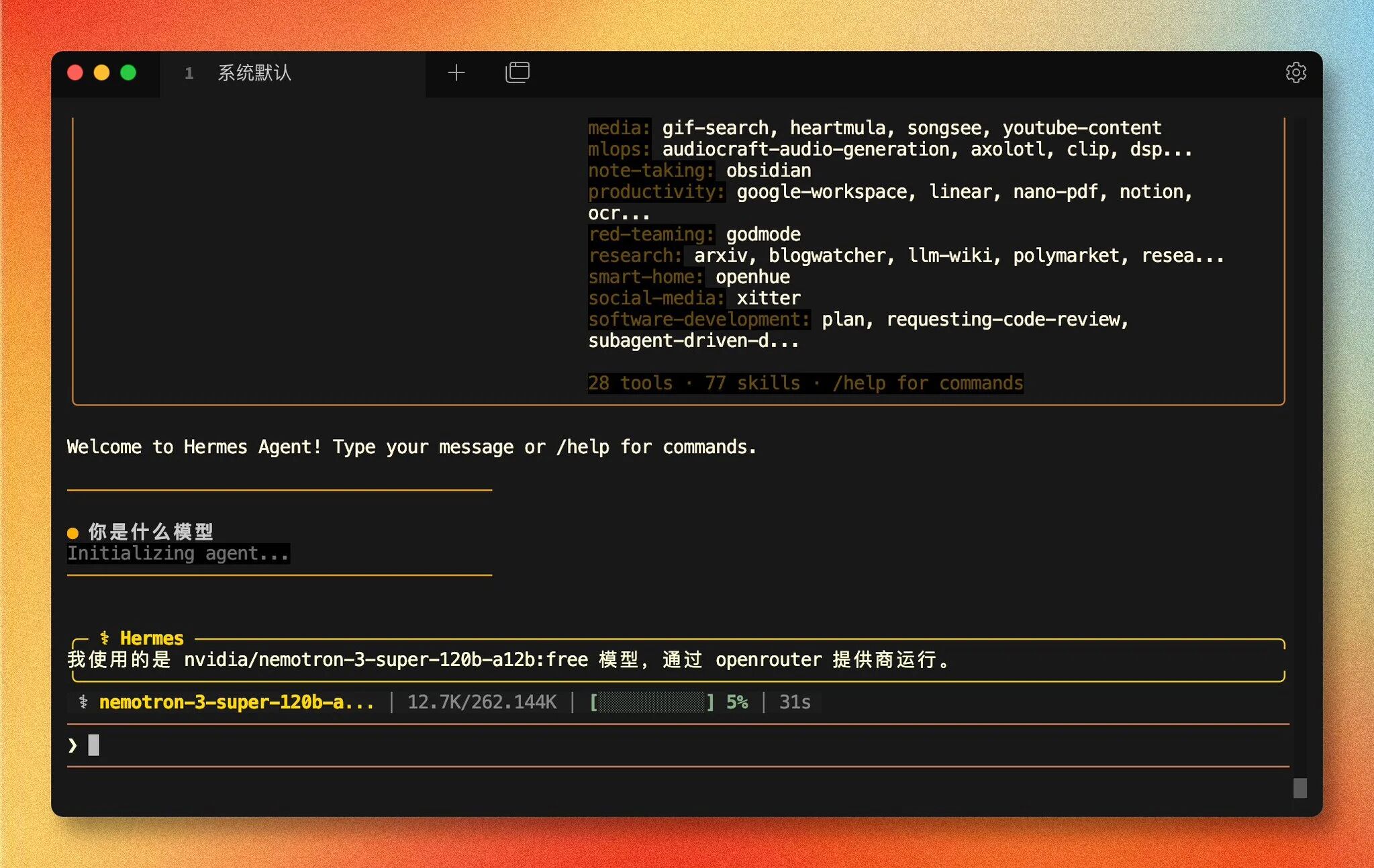Open terminal settings gear icon
1374x868 pixels.
click(x=1295, y=73)
